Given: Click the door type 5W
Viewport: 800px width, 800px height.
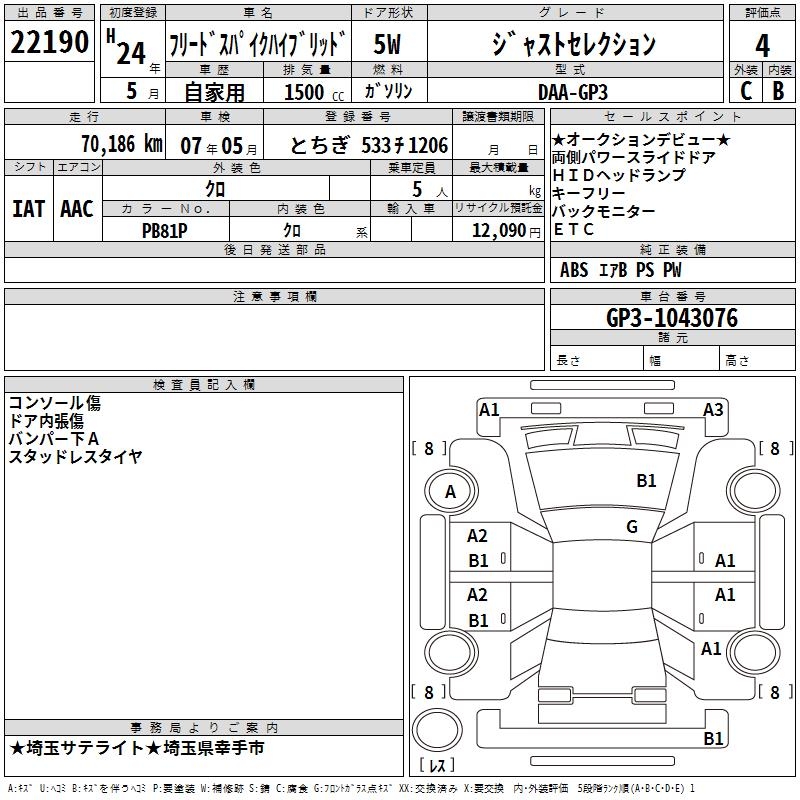Looking at the screenshot, I should tap(387, 44).
